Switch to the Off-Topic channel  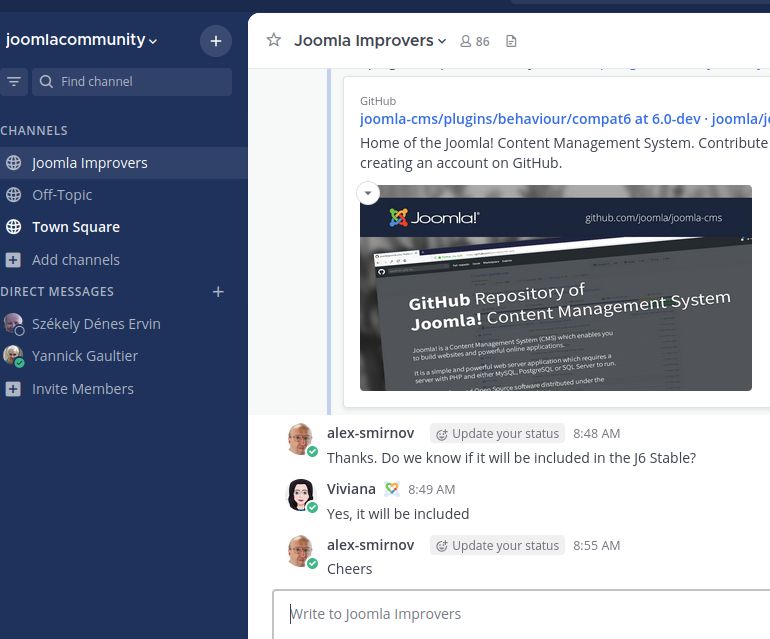tap(124, 195)
